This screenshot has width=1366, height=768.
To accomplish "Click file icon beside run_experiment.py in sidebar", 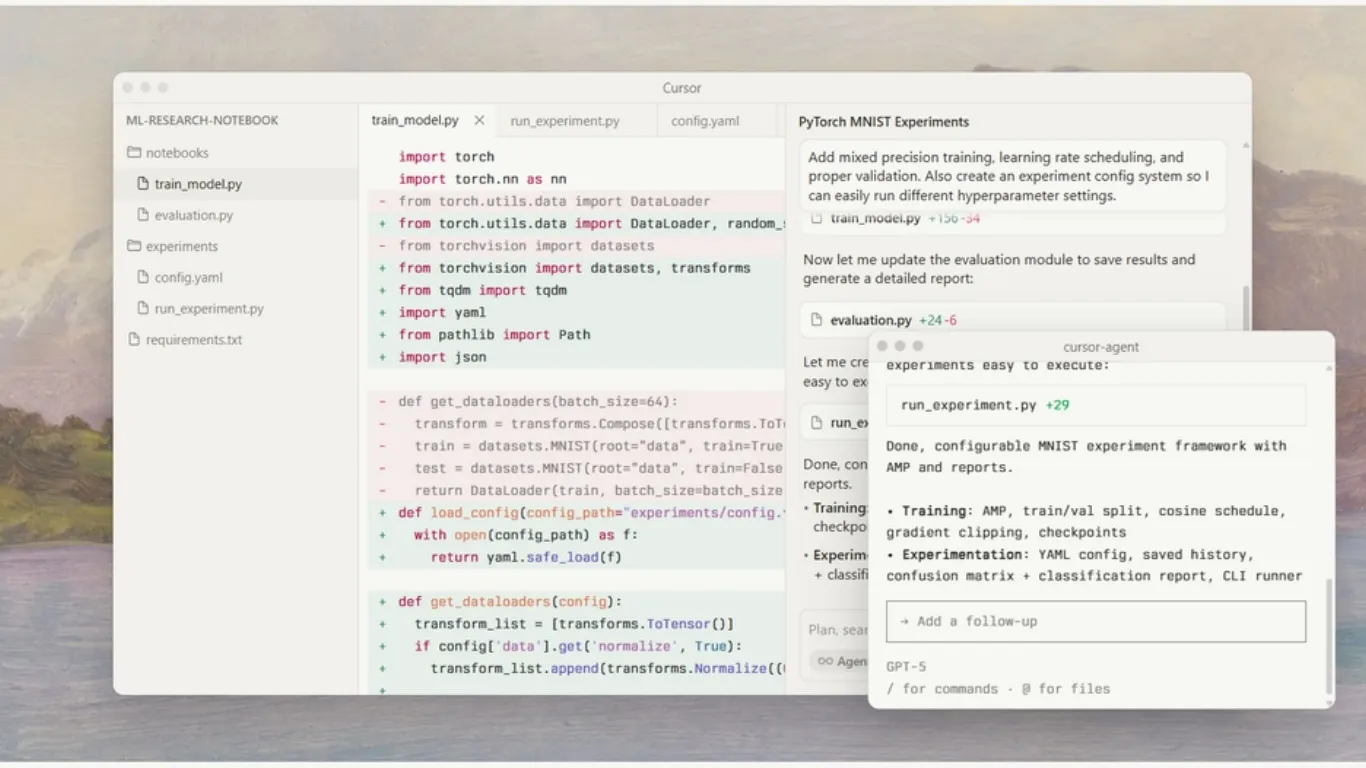I will 143,309.
